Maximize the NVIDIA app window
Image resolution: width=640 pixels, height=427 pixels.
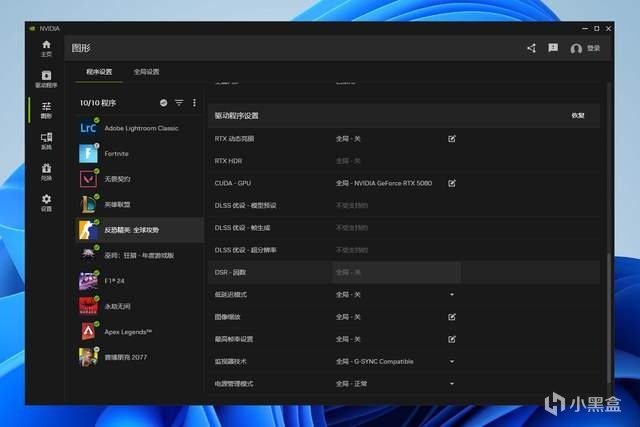[x=597, y=29]
